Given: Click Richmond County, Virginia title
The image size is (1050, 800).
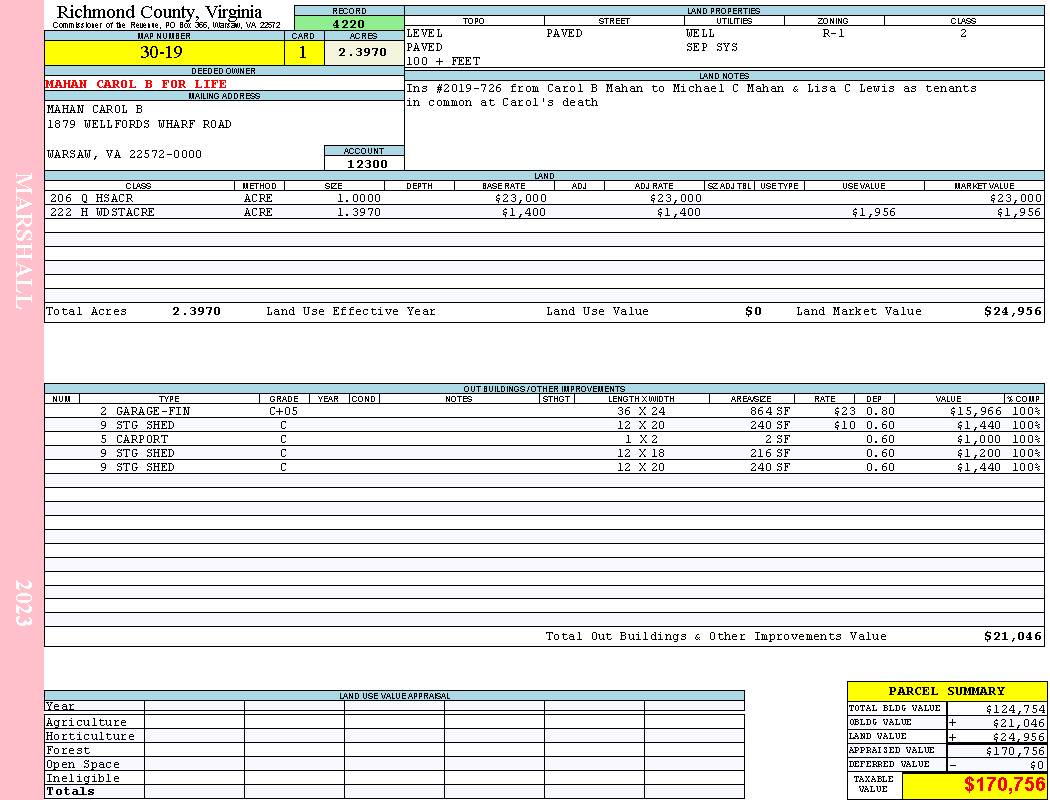Looking at the screenshot, I should click(x=159, y=12).
